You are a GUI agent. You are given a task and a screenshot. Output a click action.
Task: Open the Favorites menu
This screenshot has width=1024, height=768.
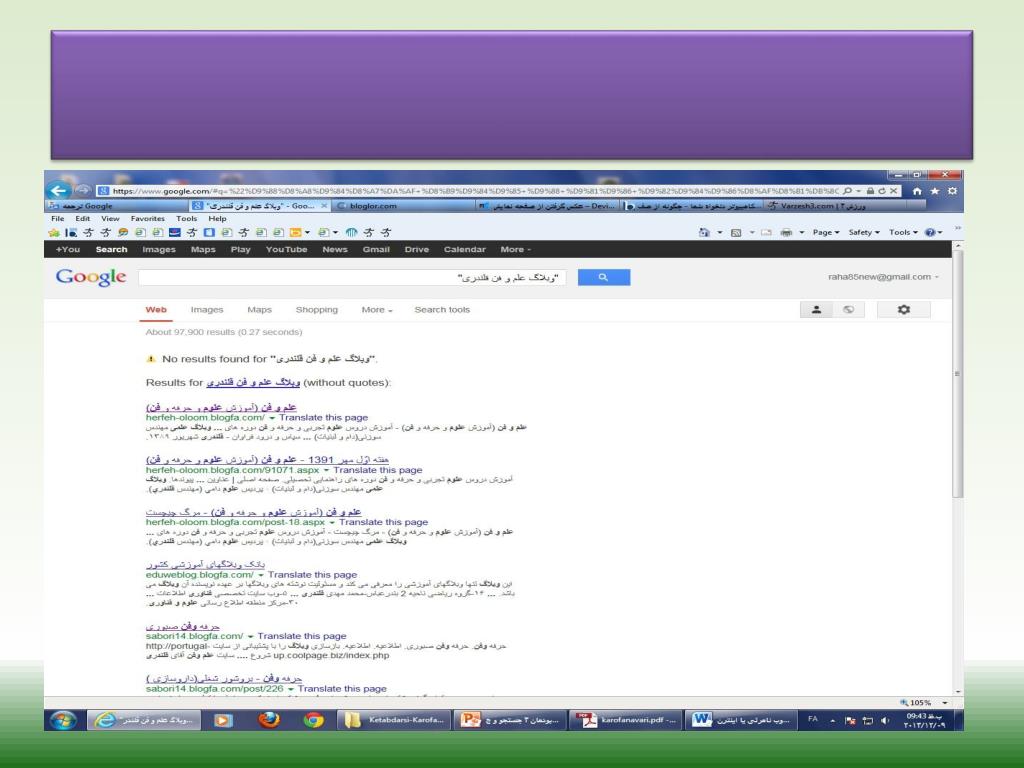[148, 219]
